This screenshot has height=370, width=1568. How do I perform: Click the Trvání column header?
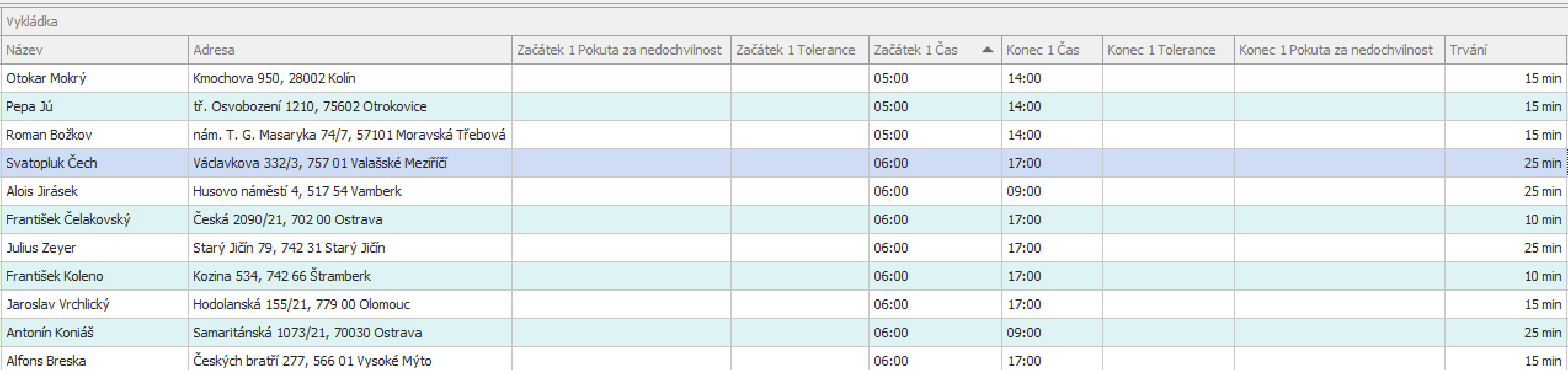1505,50
